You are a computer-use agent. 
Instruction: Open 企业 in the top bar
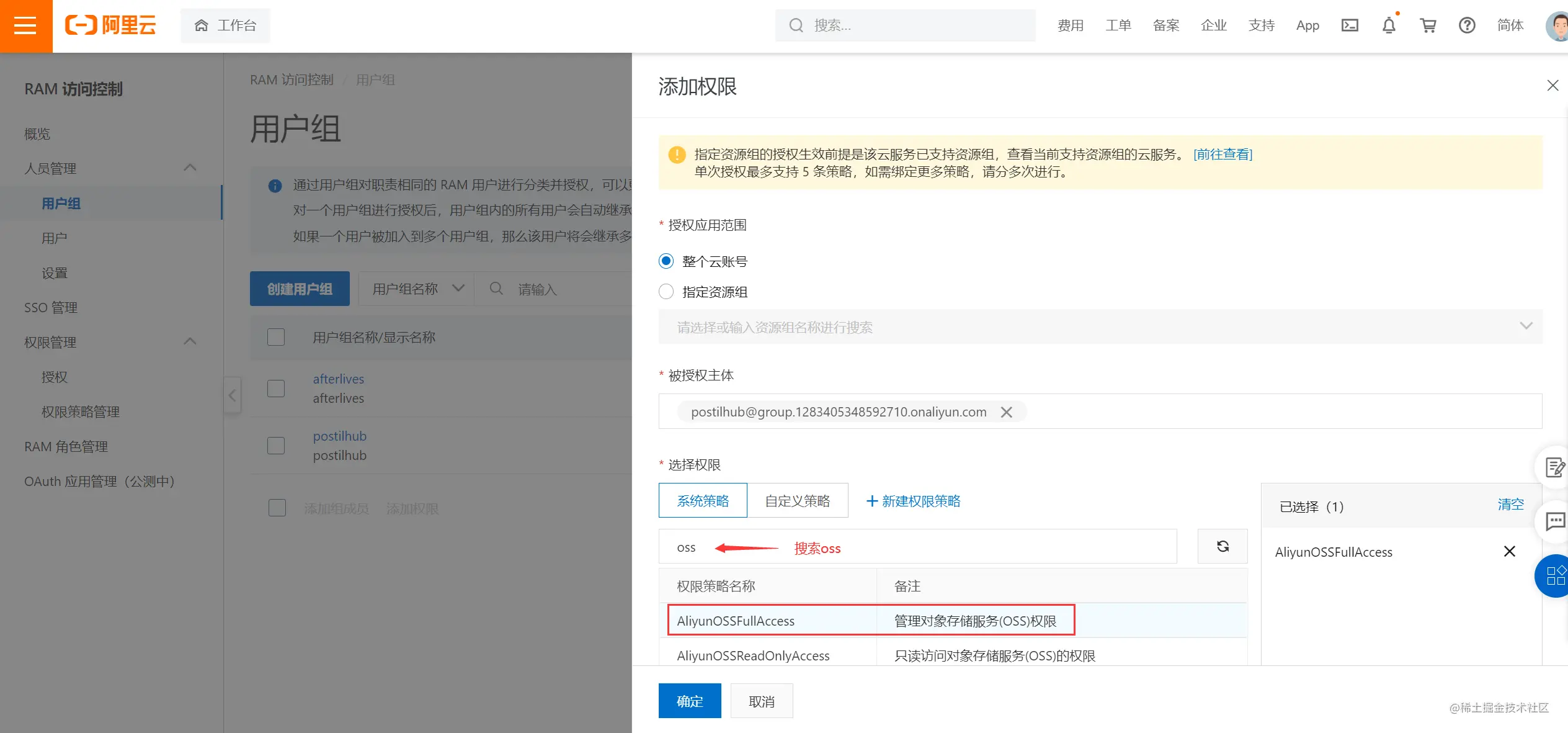tap(1214, 25)
